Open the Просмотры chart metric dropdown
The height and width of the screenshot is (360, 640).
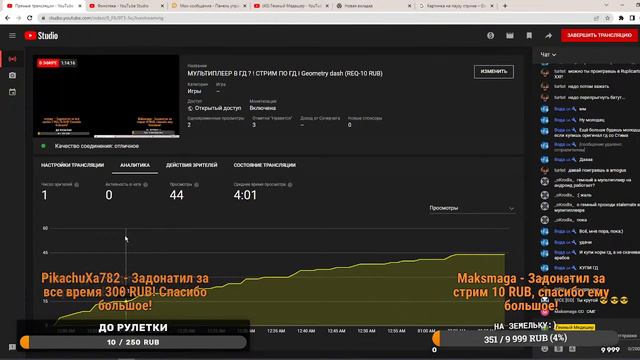[x=471, y=208]
